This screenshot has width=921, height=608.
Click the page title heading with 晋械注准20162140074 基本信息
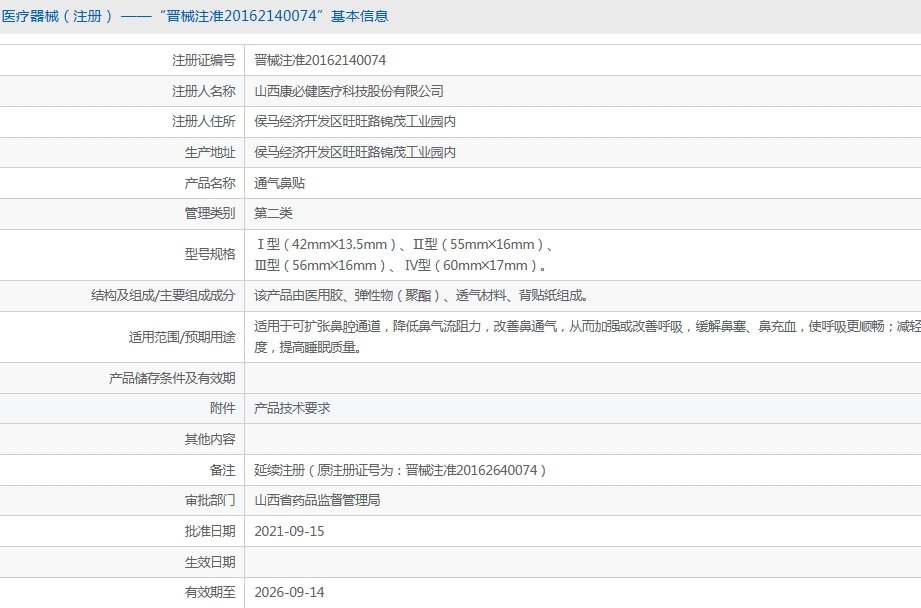tap(195, 16)
